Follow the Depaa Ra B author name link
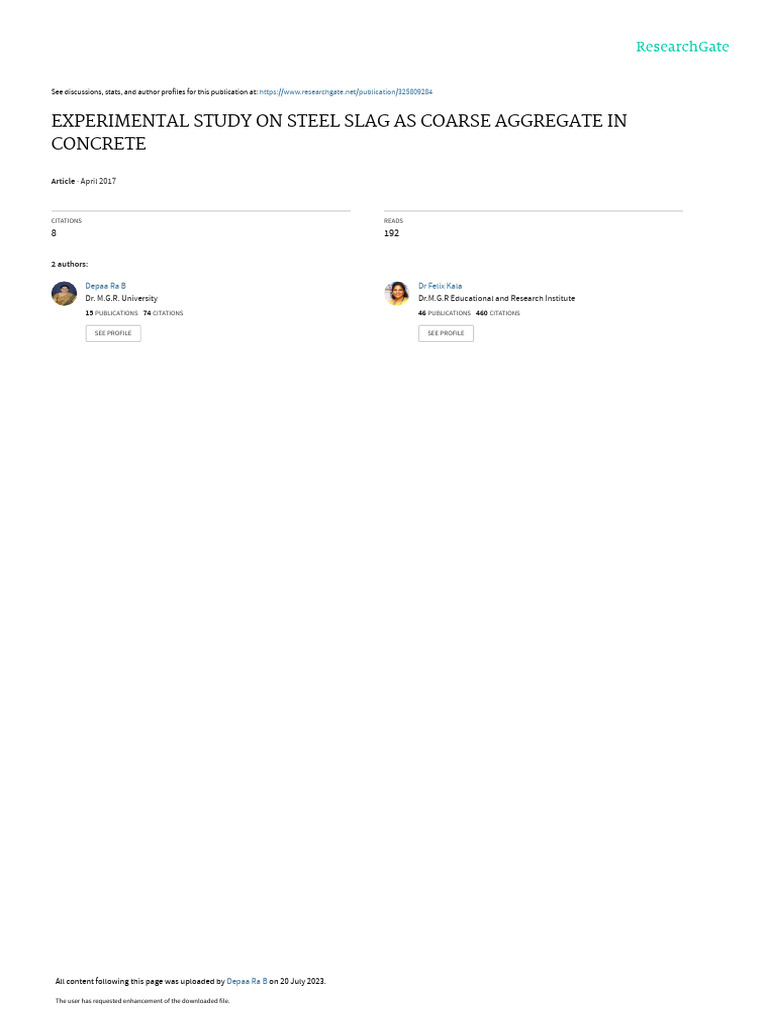This screenshot has height=1024, width=768. (105, 286)
